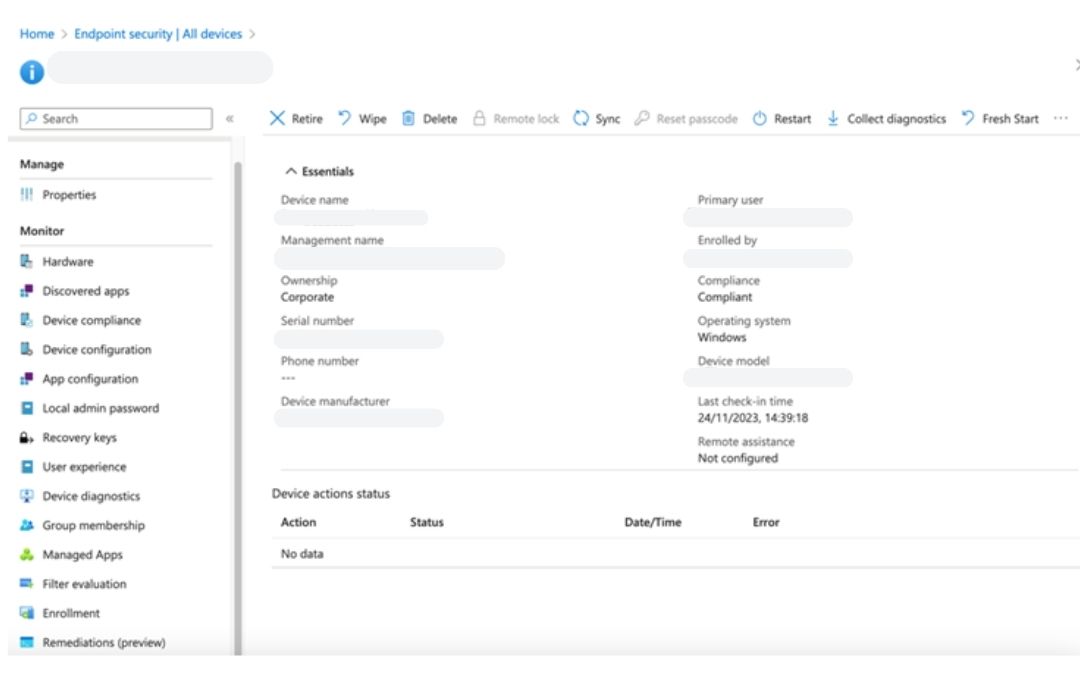The width and height of the screenshot is (1080, 675).
Task: Click the Remediations (preview) icon
Action: [x=27, y=642]
